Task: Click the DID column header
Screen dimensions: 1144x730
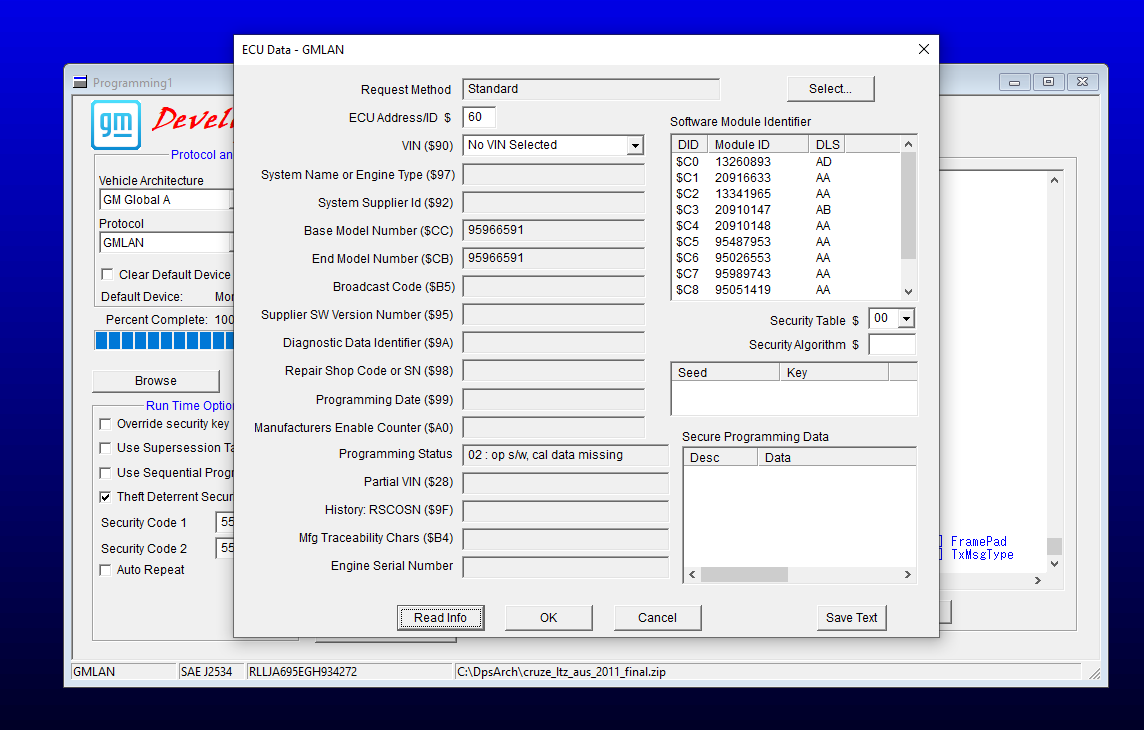Action: point(689,144)
